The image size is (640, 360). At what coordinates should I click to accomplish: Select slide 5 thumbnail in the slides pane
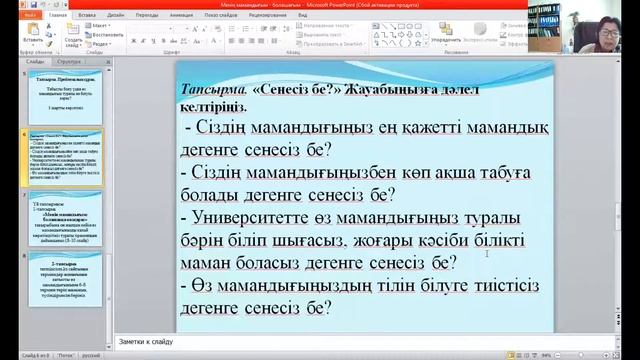pos(65,97)
